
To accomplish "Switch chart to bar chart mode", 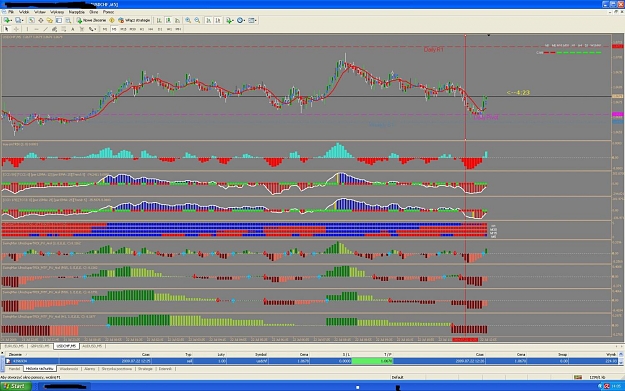I will pos(159,20).
